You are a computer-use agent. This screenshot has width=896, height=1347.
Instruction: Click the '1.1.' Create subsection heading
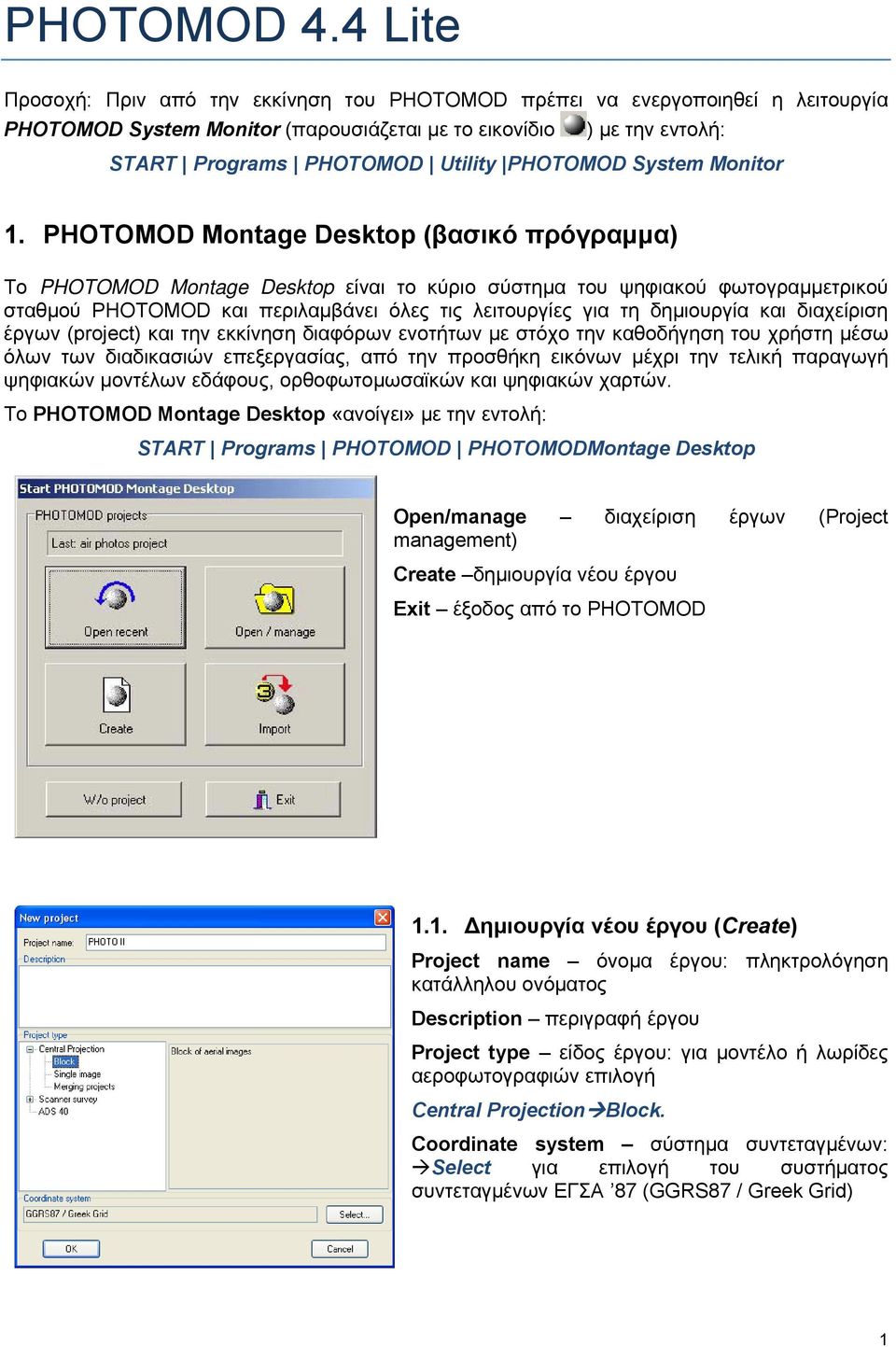pyautogui.click(x=604, y=926)
